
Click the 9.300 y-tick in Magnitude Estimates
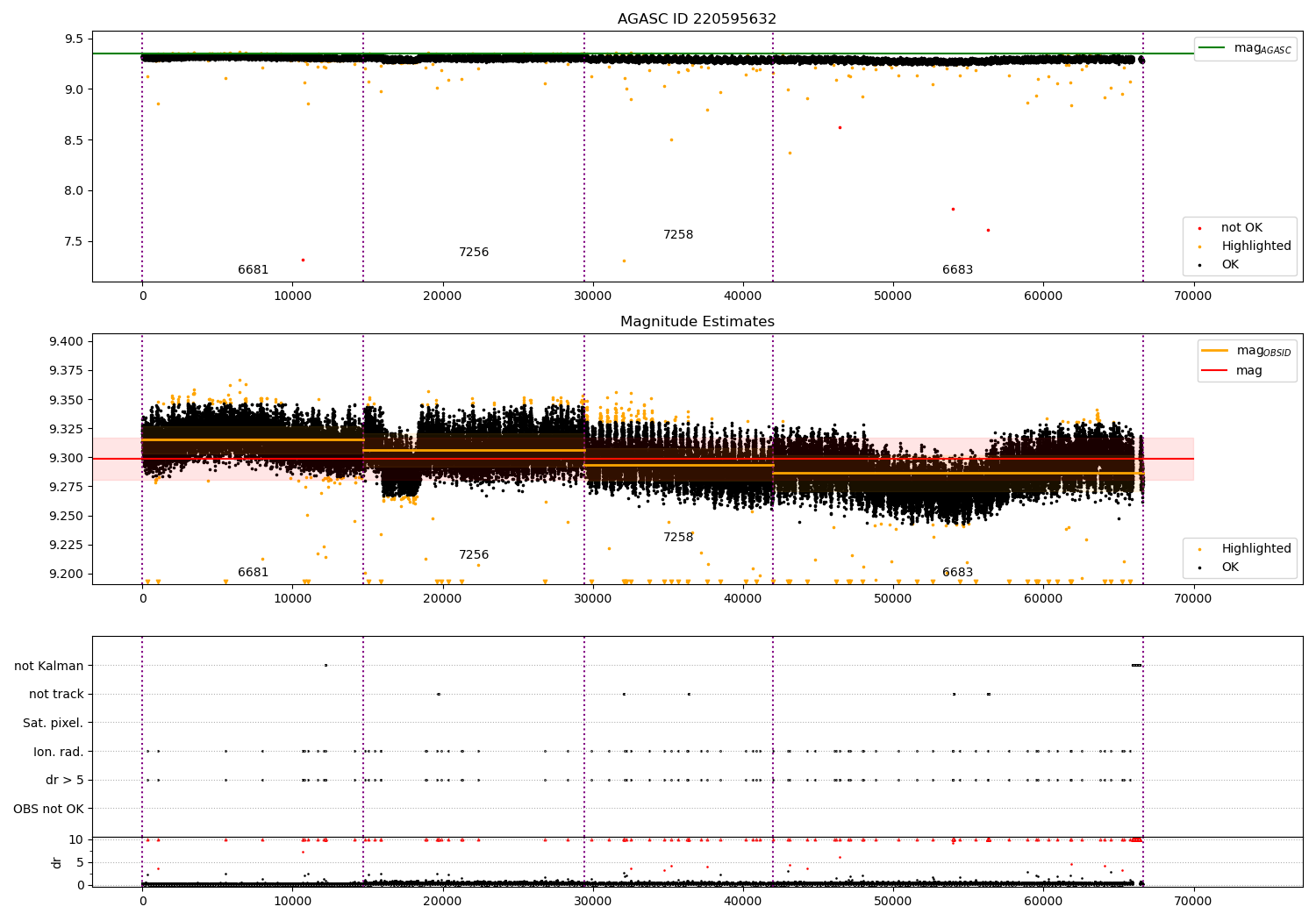(x=67, y=459)
